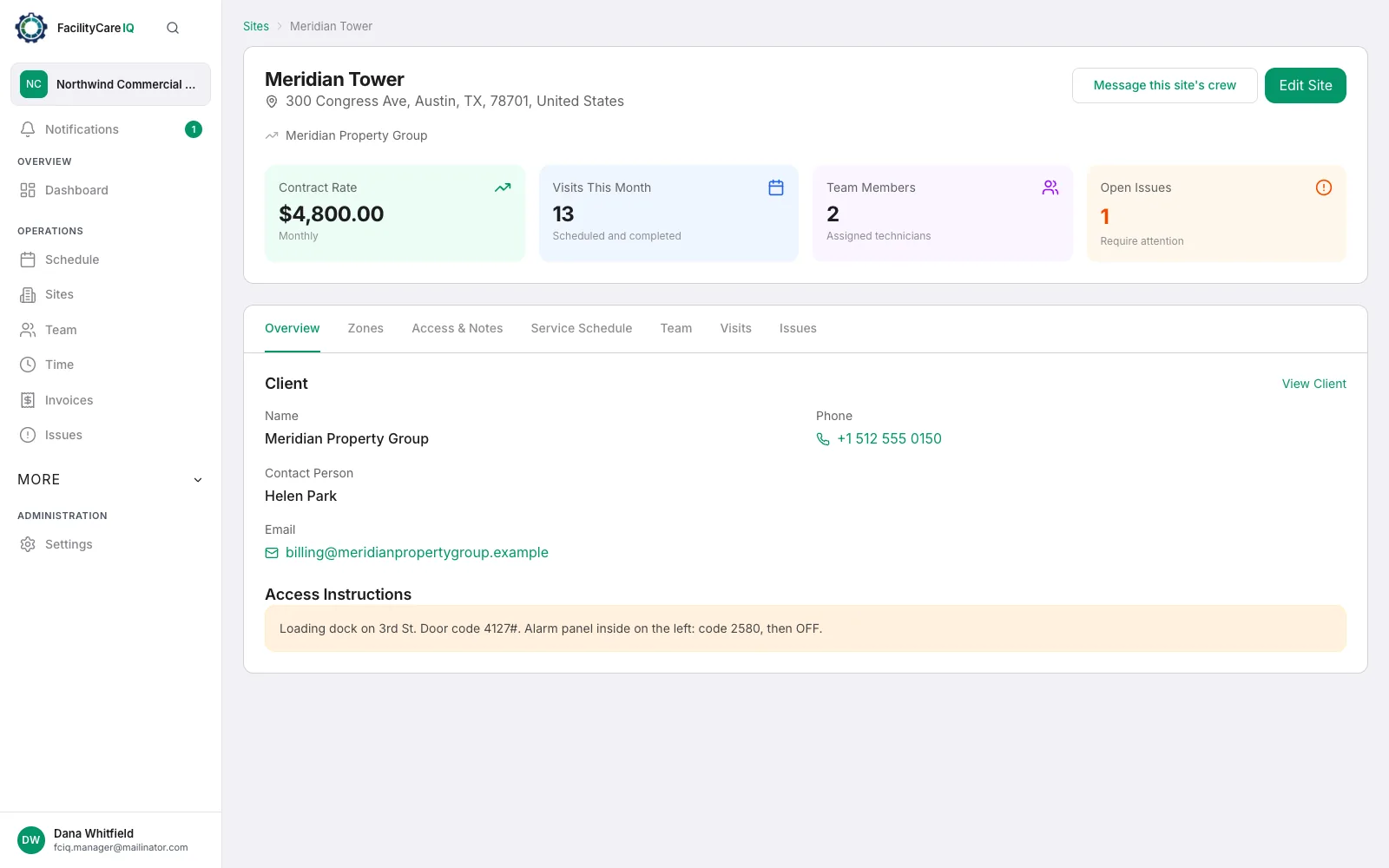Viewport: 1389px width, 868px height.
Task: Open Settings gear in Administration
Action: (x=28, y=544)
